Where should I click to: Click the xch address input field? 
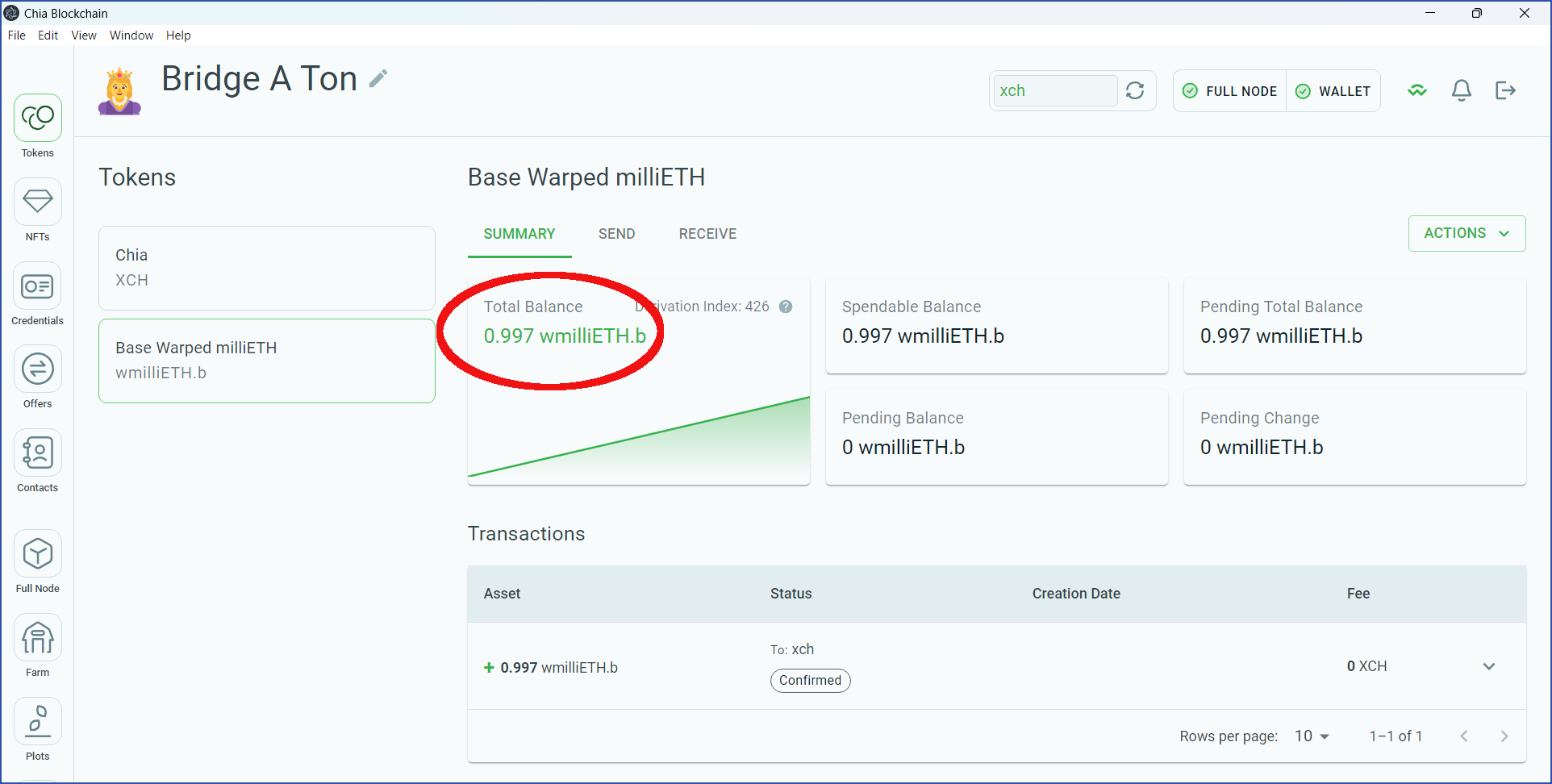click(1053, 90)
